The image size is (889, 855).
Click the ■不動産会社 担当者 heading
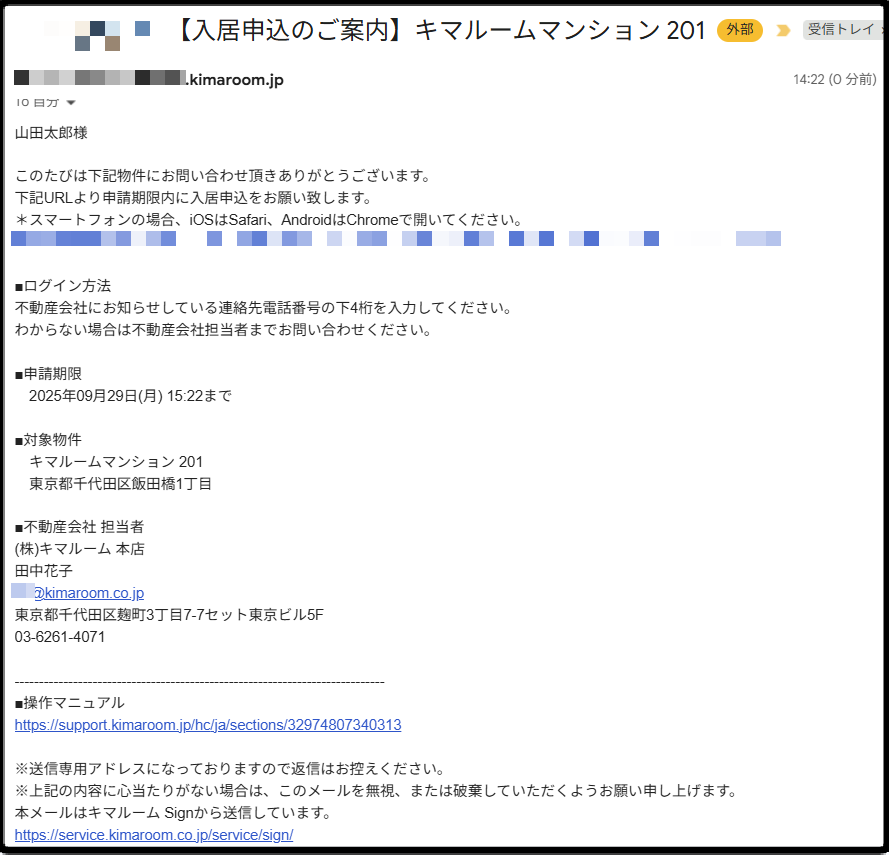click(x=79, y=527)
